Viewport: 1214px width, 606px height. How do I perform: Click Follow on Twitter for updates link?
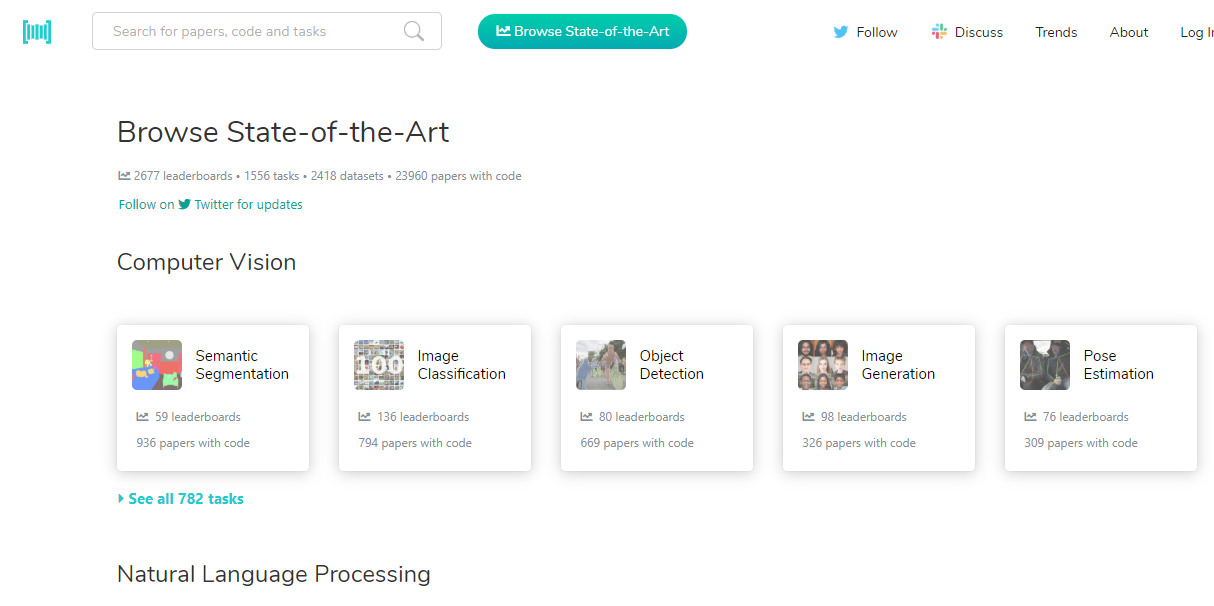pyautogui.click(x=211, y=204)
